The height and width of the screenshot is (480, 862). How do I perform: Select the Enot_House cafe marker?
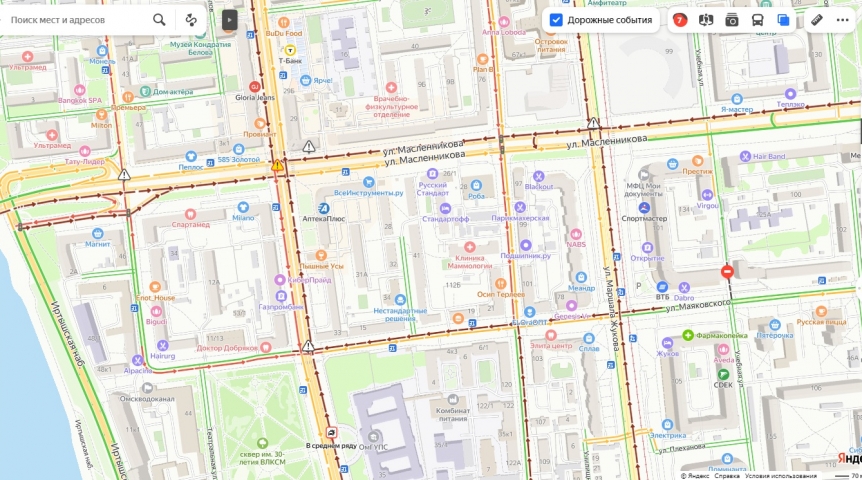pos(155,287)
